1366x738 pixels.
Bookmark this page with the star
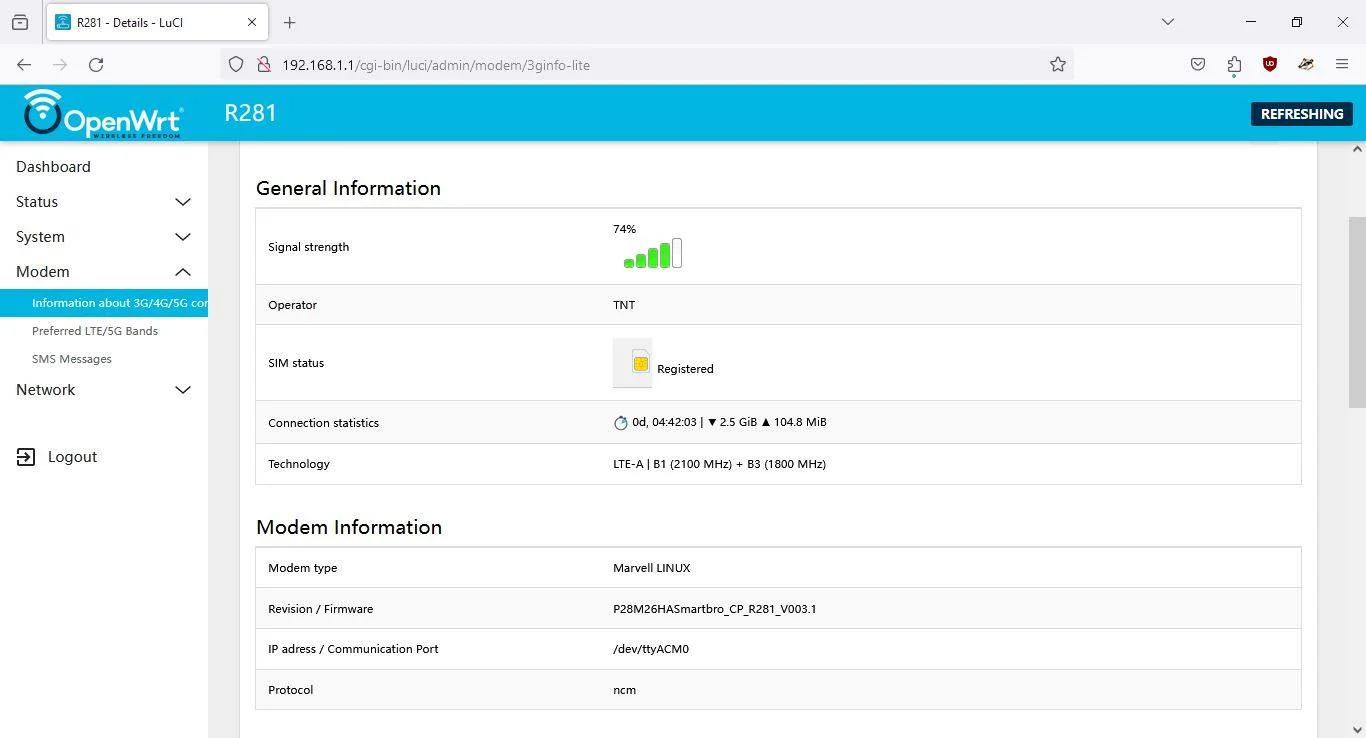(x=1058, y=64)
